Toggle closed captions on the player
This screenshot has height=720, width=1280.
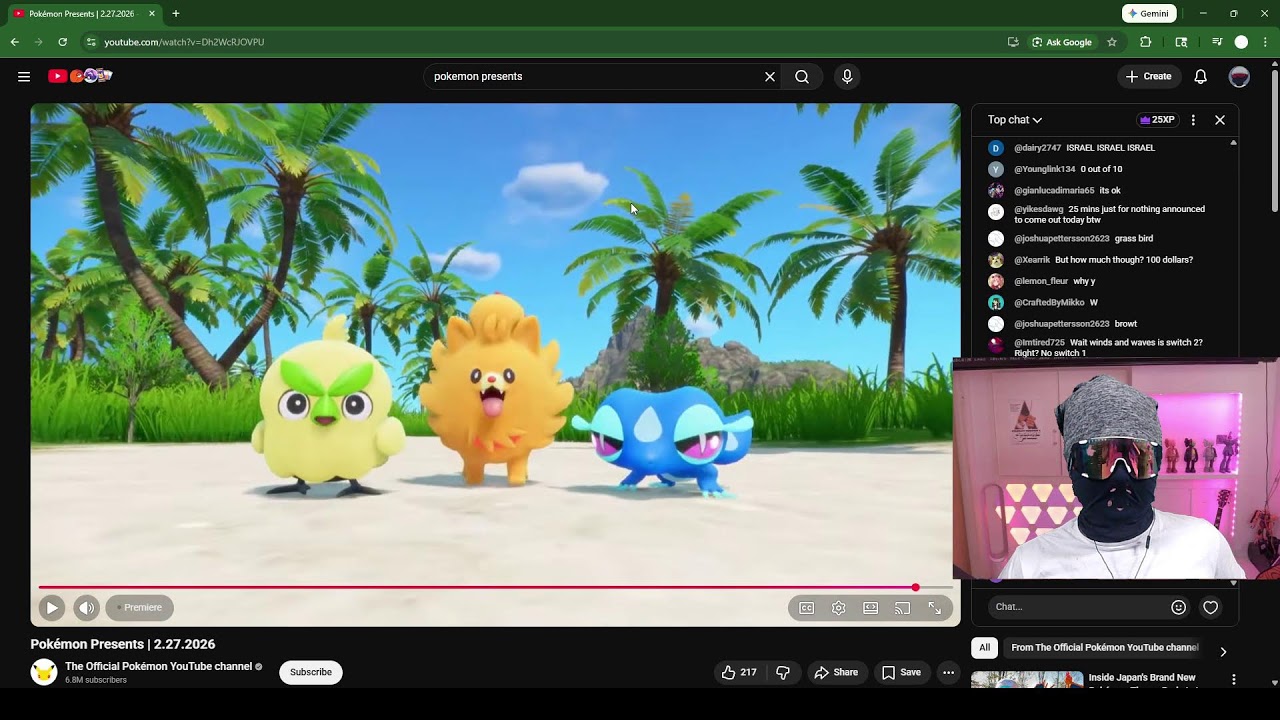tap(807, 608)
